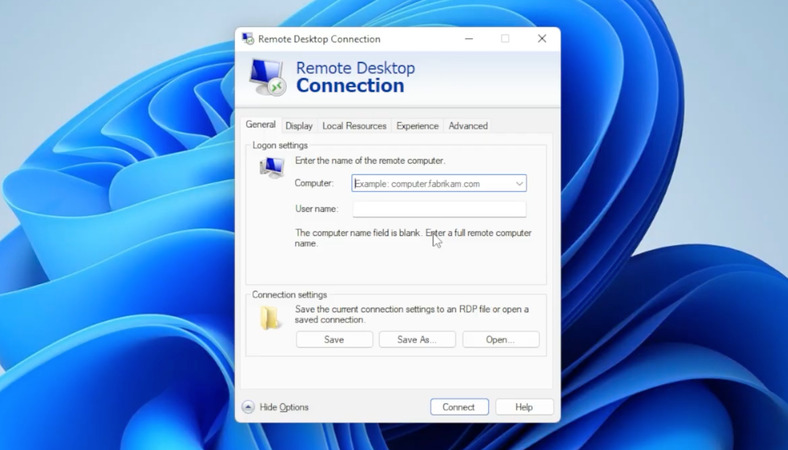Open the Computer name dropdown list
Viewport: 788px width, 450px height.
click(519, 184)
